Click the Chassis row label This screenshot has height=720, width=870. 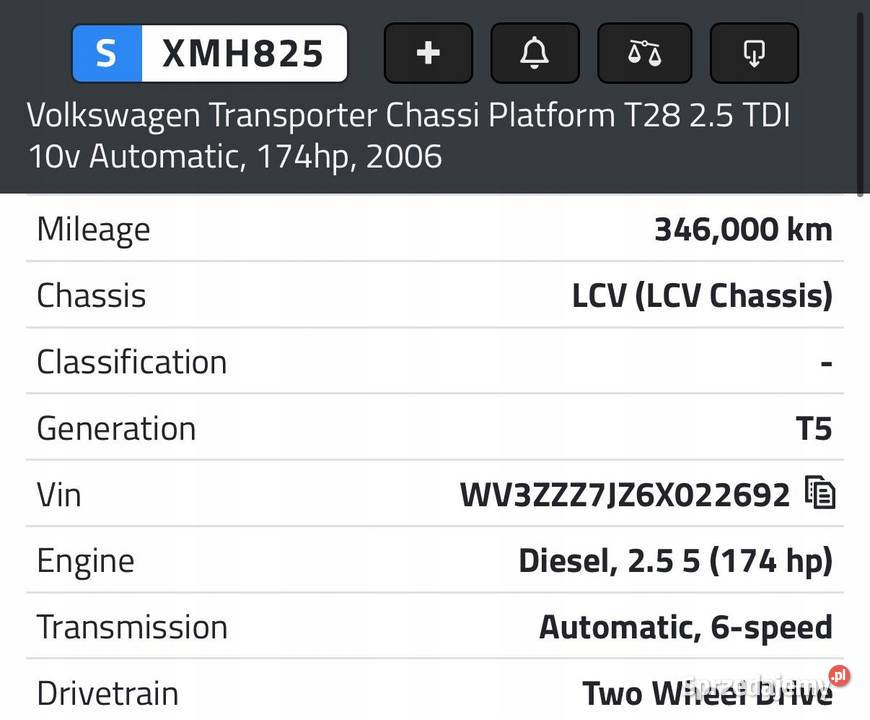click(92, 296)
